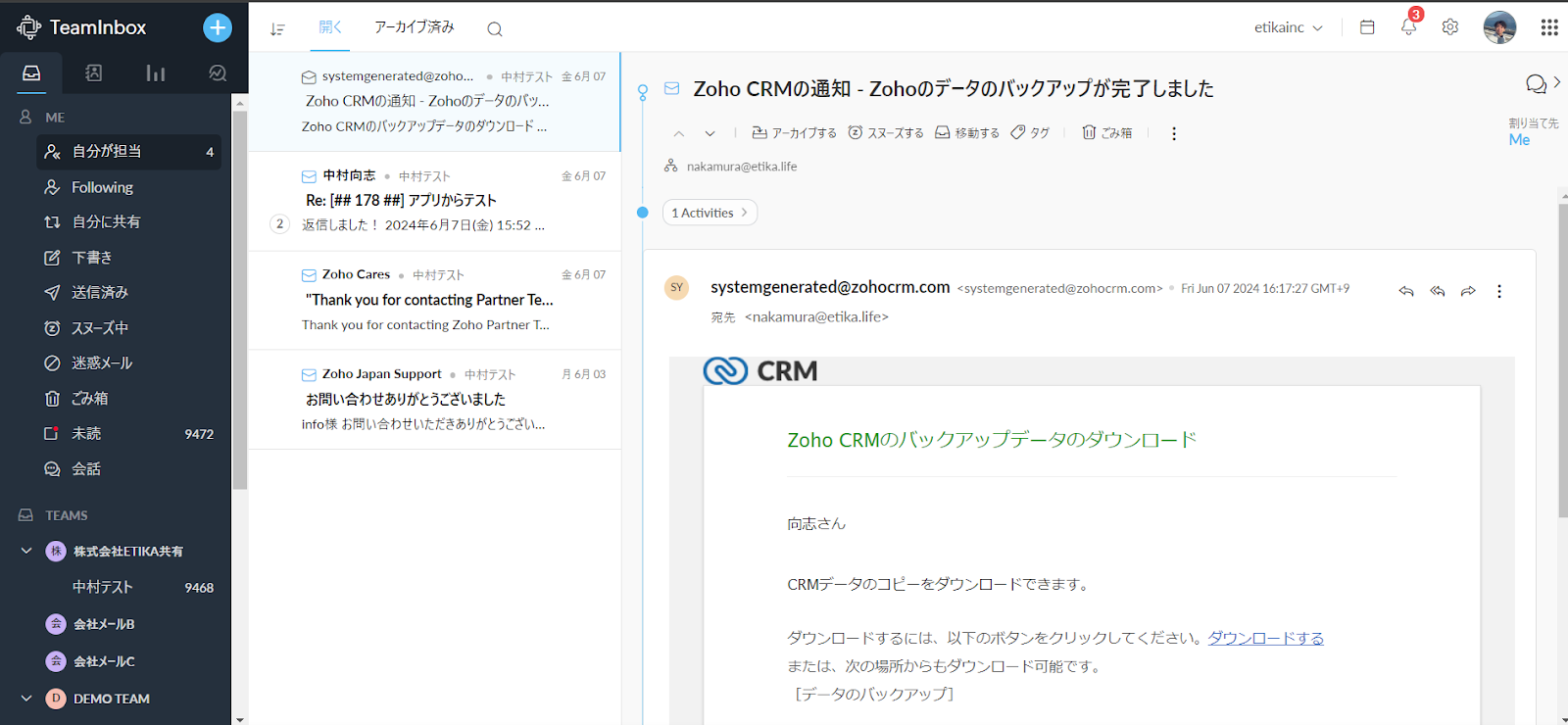Open the etikainc organization dropdown
This screenshot has width=1568, height=725.
tap(1289, 27)
